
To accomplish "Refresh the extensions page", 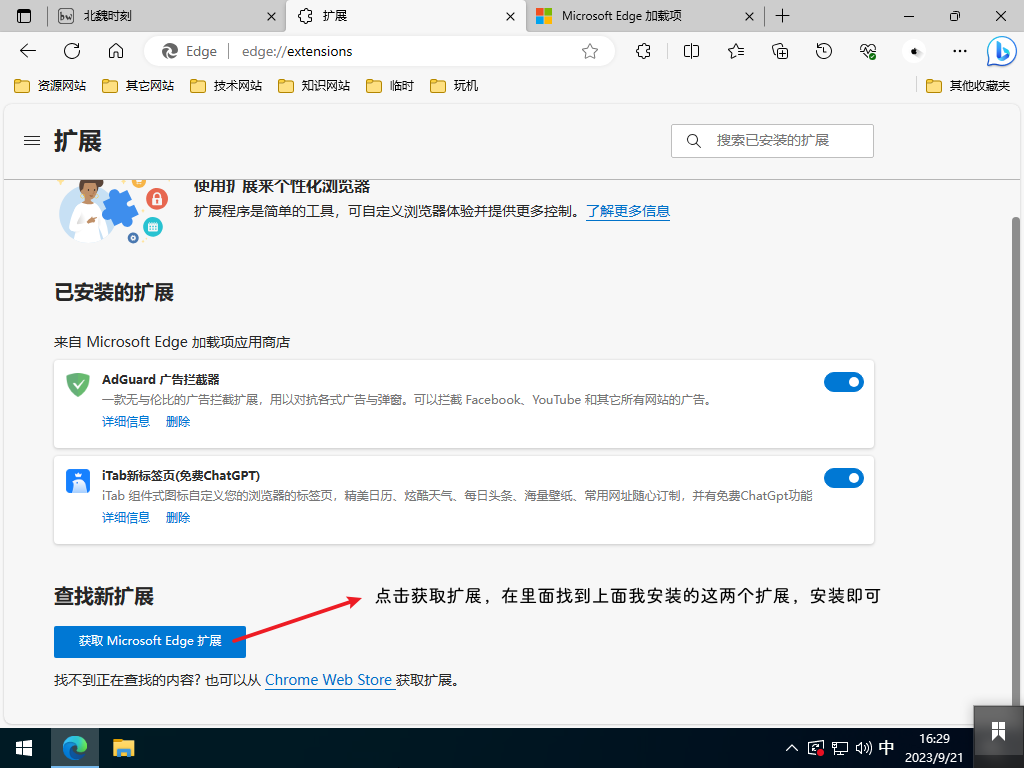I will coord(72,51).
